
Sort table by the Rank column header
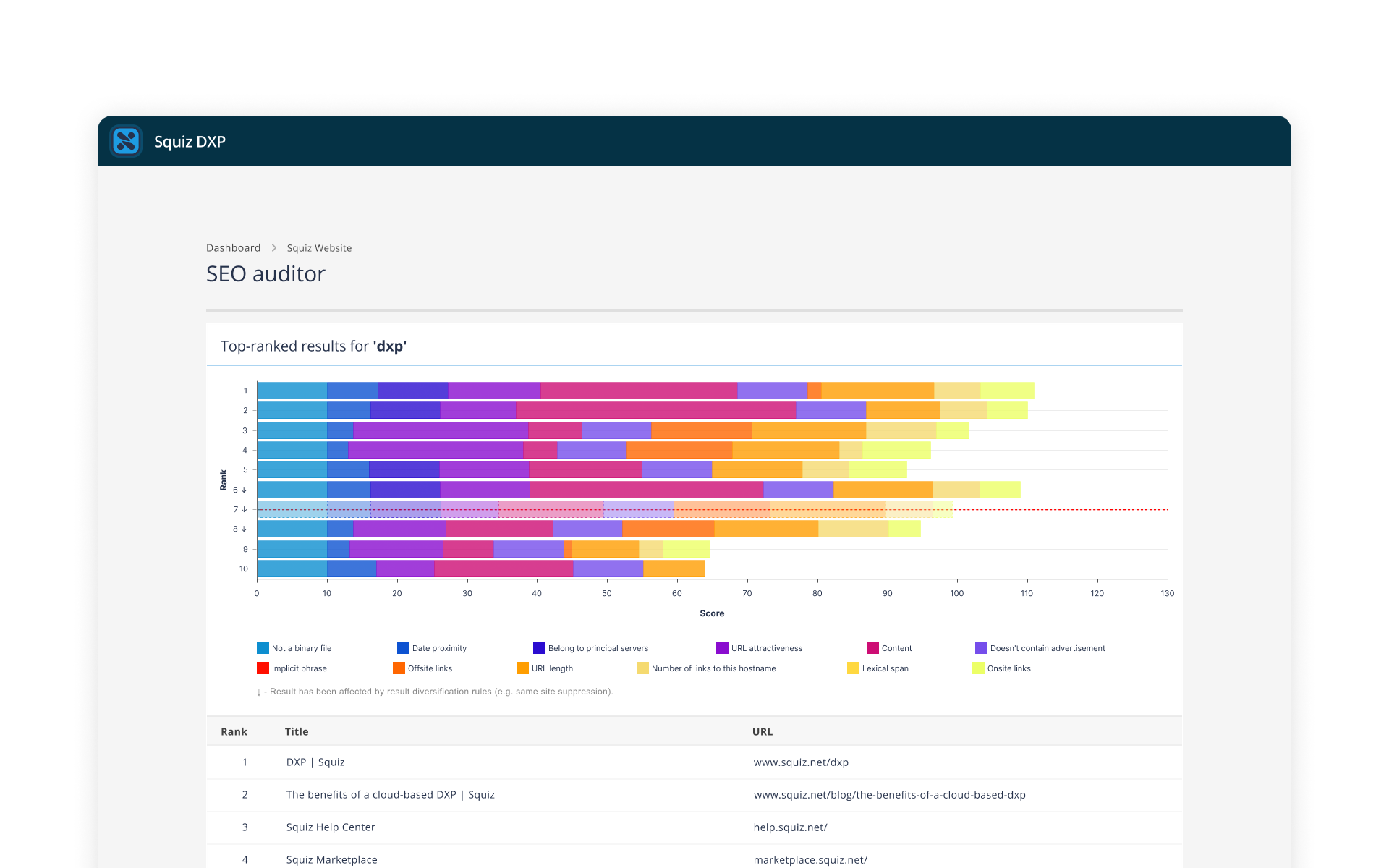(x=234, y=732)
